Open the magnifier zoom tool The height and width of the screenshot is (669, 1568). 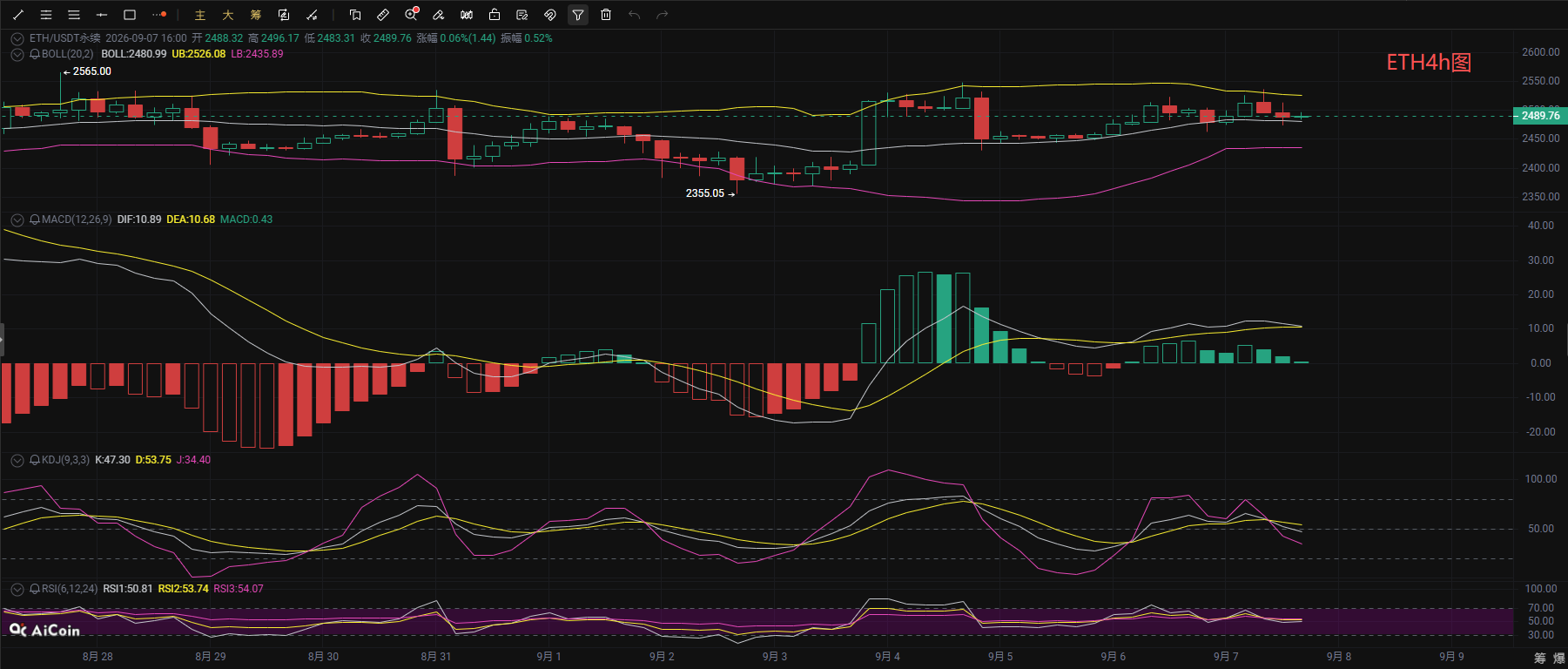point(411,14)
